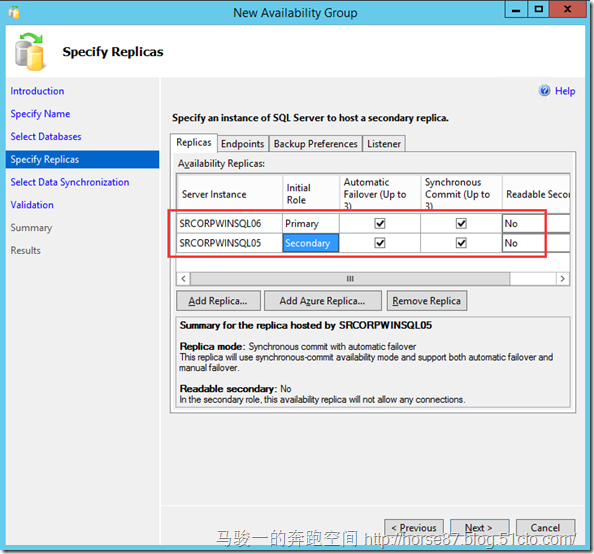Click the Next button
Viewport: 594px width, 554px height.
pos(479,527)
